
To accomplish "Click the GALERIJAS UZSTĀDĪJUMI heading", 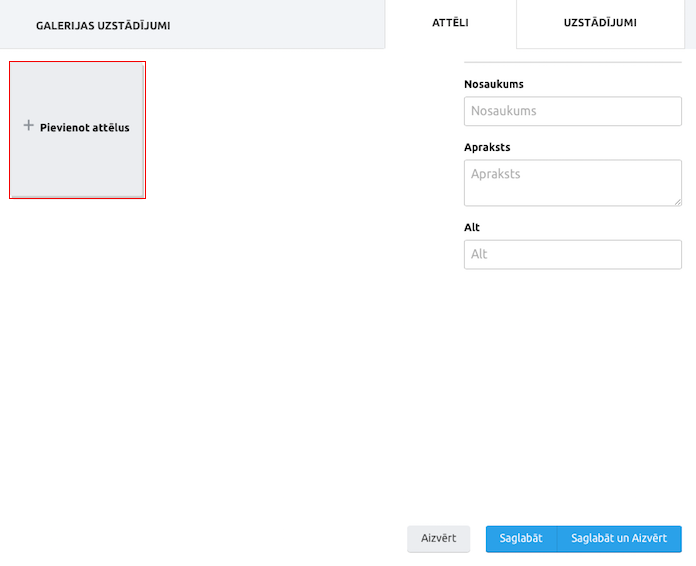I will (x=103, y=26).
